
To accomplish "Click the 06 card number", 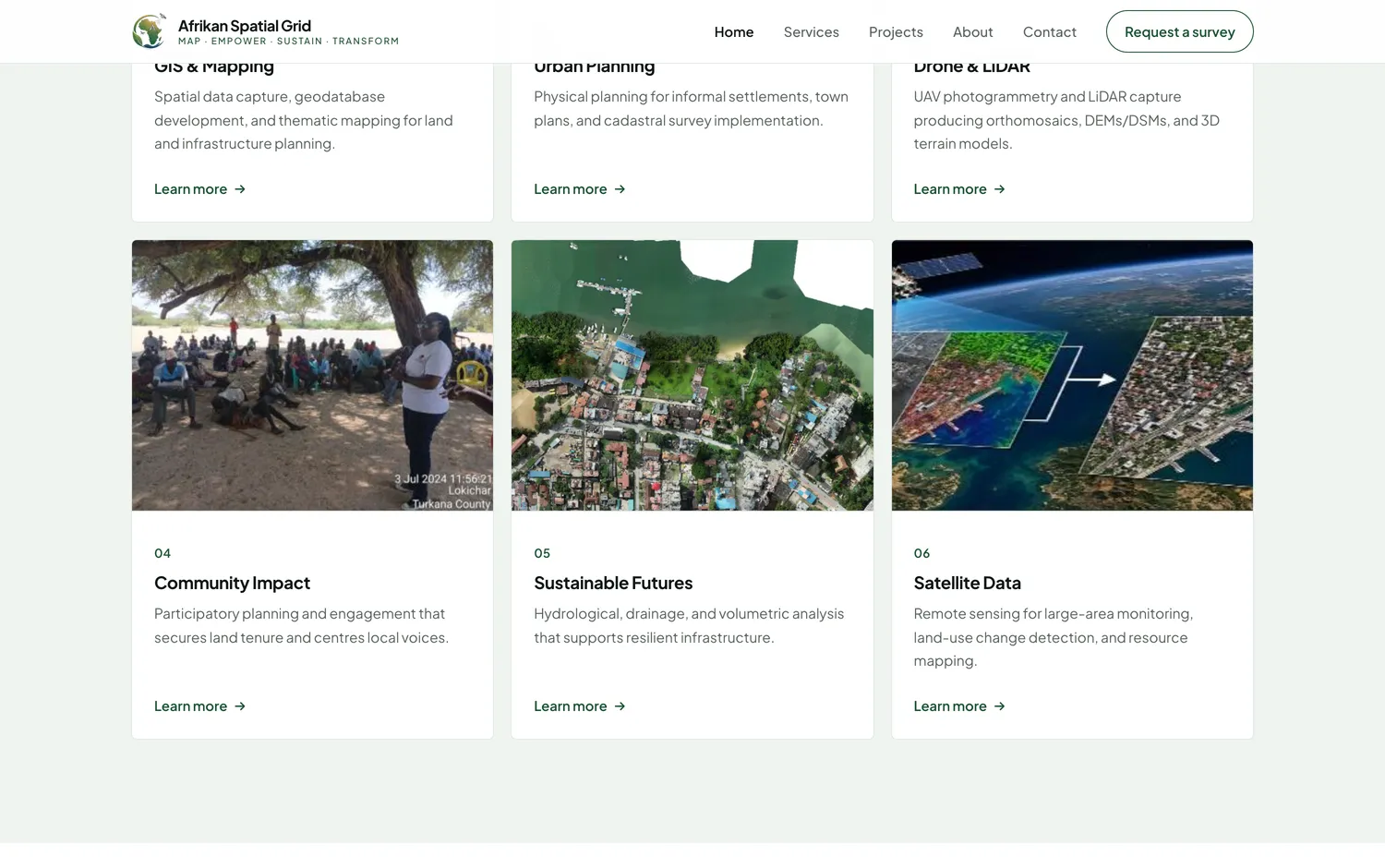I will coord(921,553).
